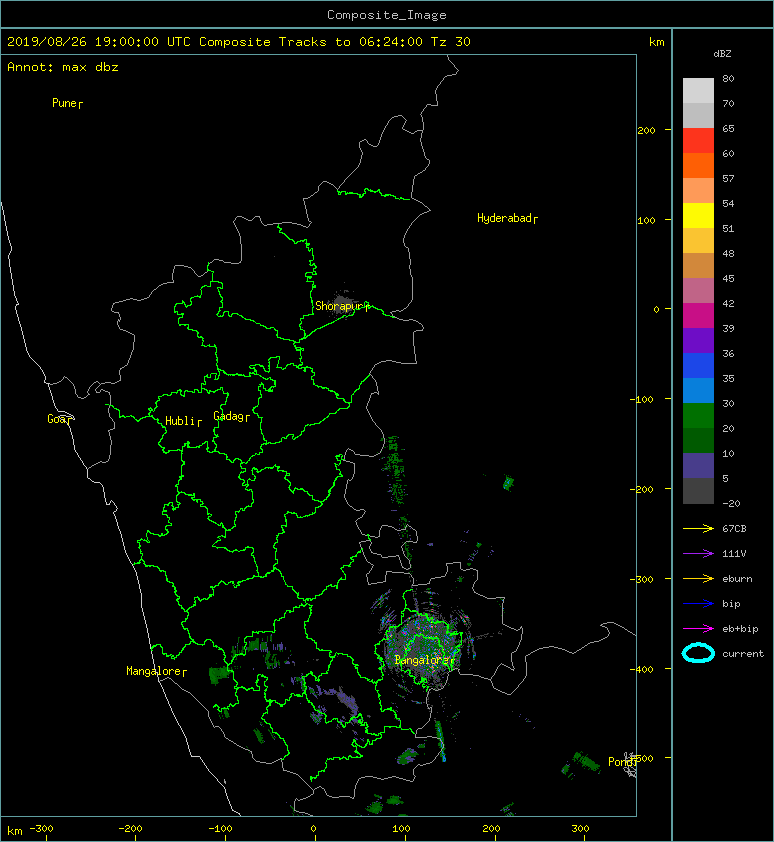Click the red 65 dBZ swatch

click(x=698, y=140)
